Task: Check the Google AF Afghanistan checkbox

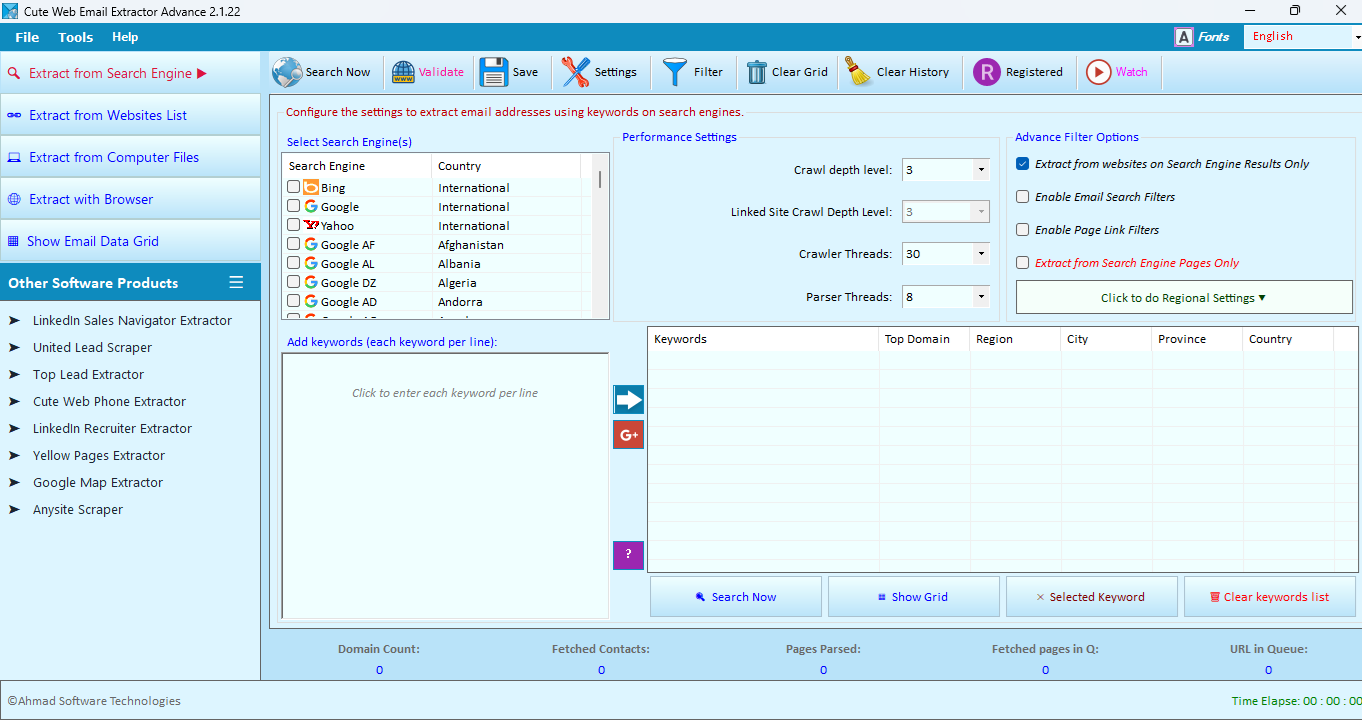Action: point(293,244)
